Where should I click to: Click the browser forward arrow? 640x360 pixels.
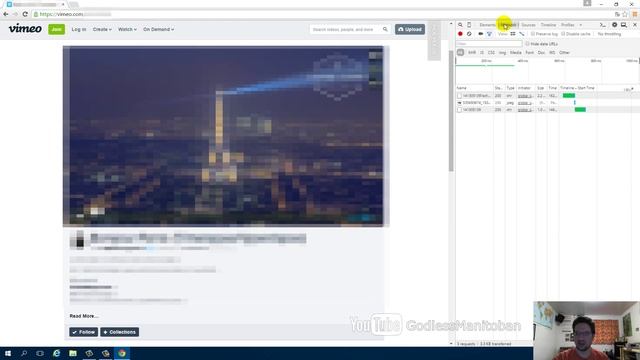(x=15, y=14)
